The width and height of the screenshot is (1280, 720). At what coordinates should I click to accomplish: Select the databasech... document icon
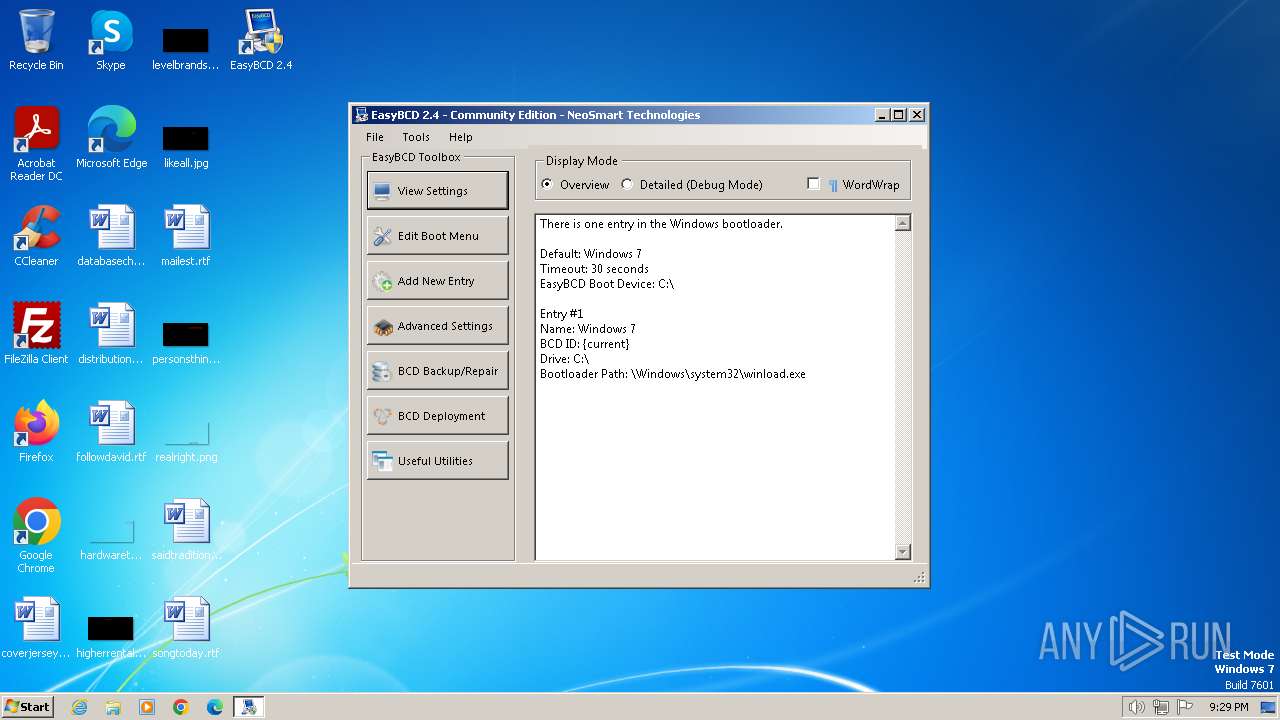pyautogui.click(x=111, y=236)
